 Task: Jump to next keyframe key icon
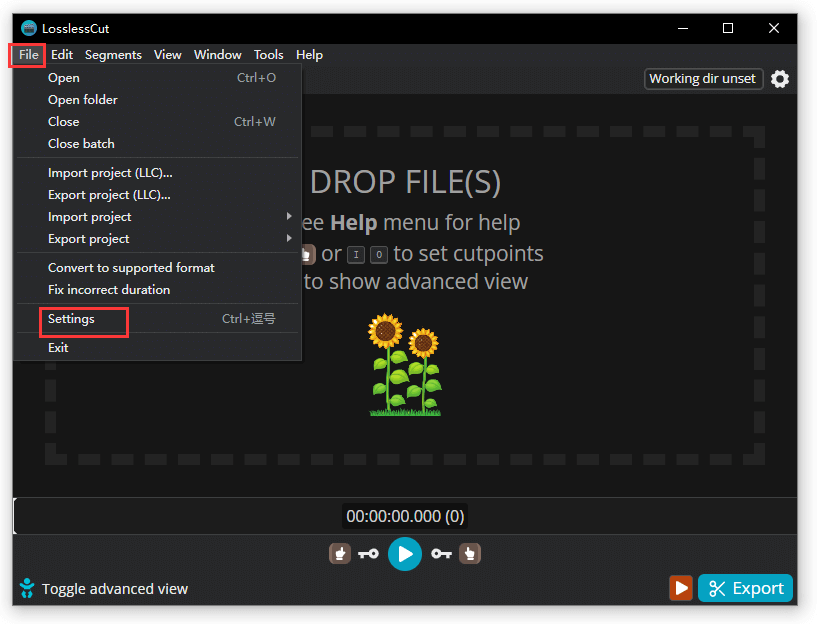441,553
